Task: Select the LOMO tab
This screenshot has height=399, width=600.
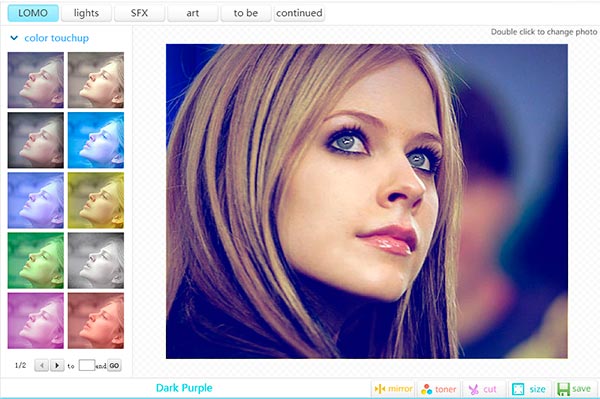Action: point(33,13)
